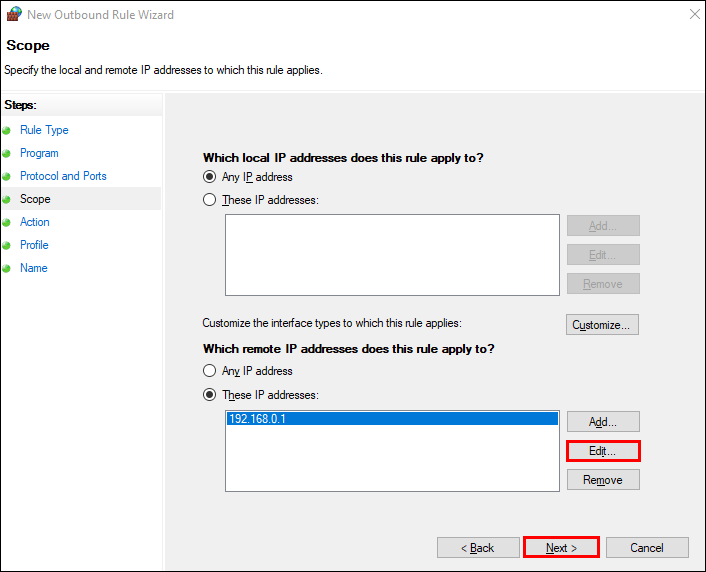Open the Profile step in sidebar

point(34,245)
